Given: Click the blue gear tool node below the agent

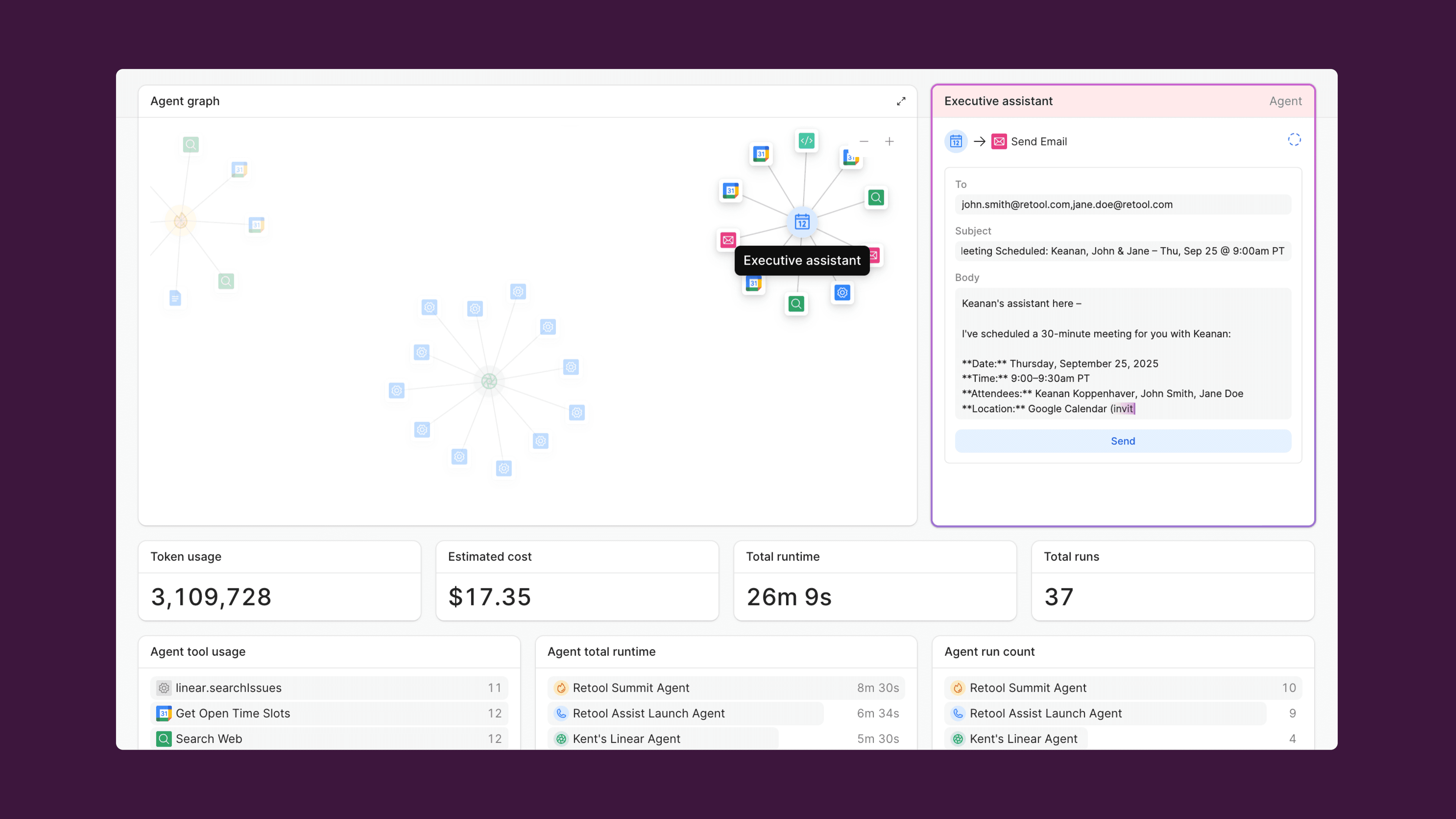Looking at the screenshot, I should pos(842,293).
